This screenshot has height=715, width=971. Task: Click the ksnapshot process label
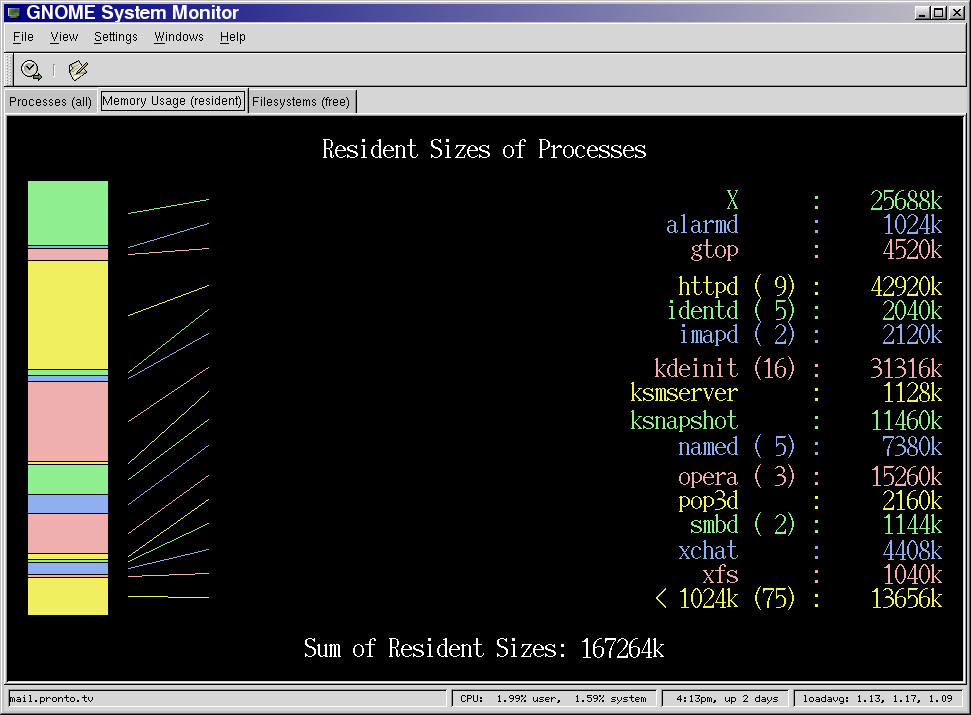[684, 420]
